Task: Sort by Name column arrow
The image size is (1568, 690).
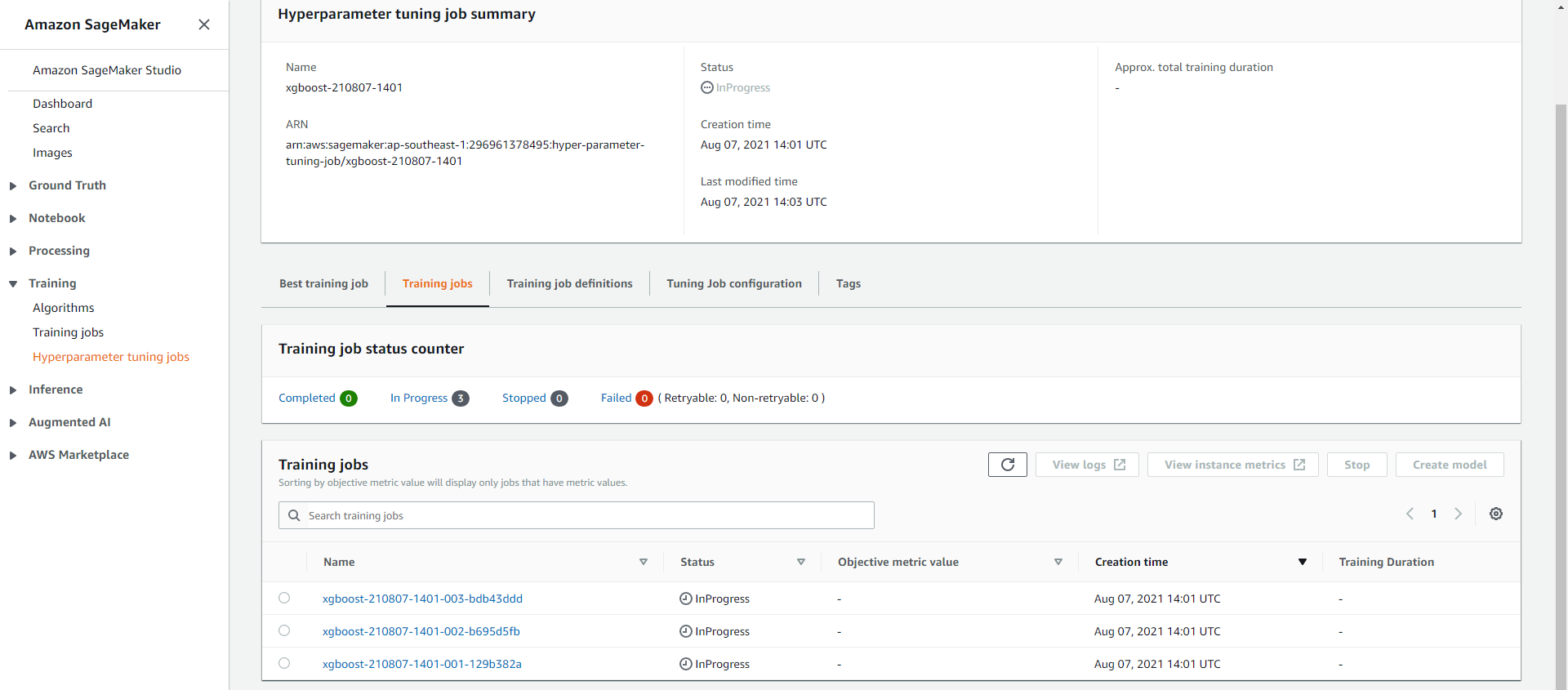Action: click(x=644, y=562)
